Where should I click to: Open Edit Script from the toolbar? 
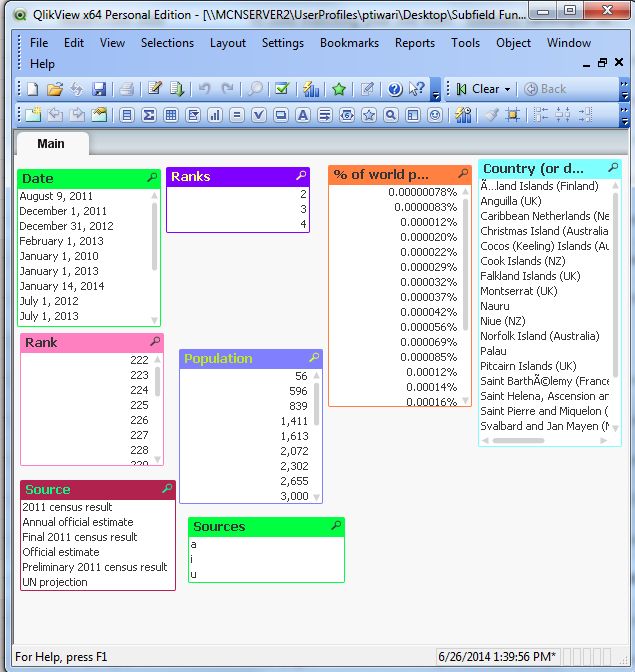pos(154,89)
